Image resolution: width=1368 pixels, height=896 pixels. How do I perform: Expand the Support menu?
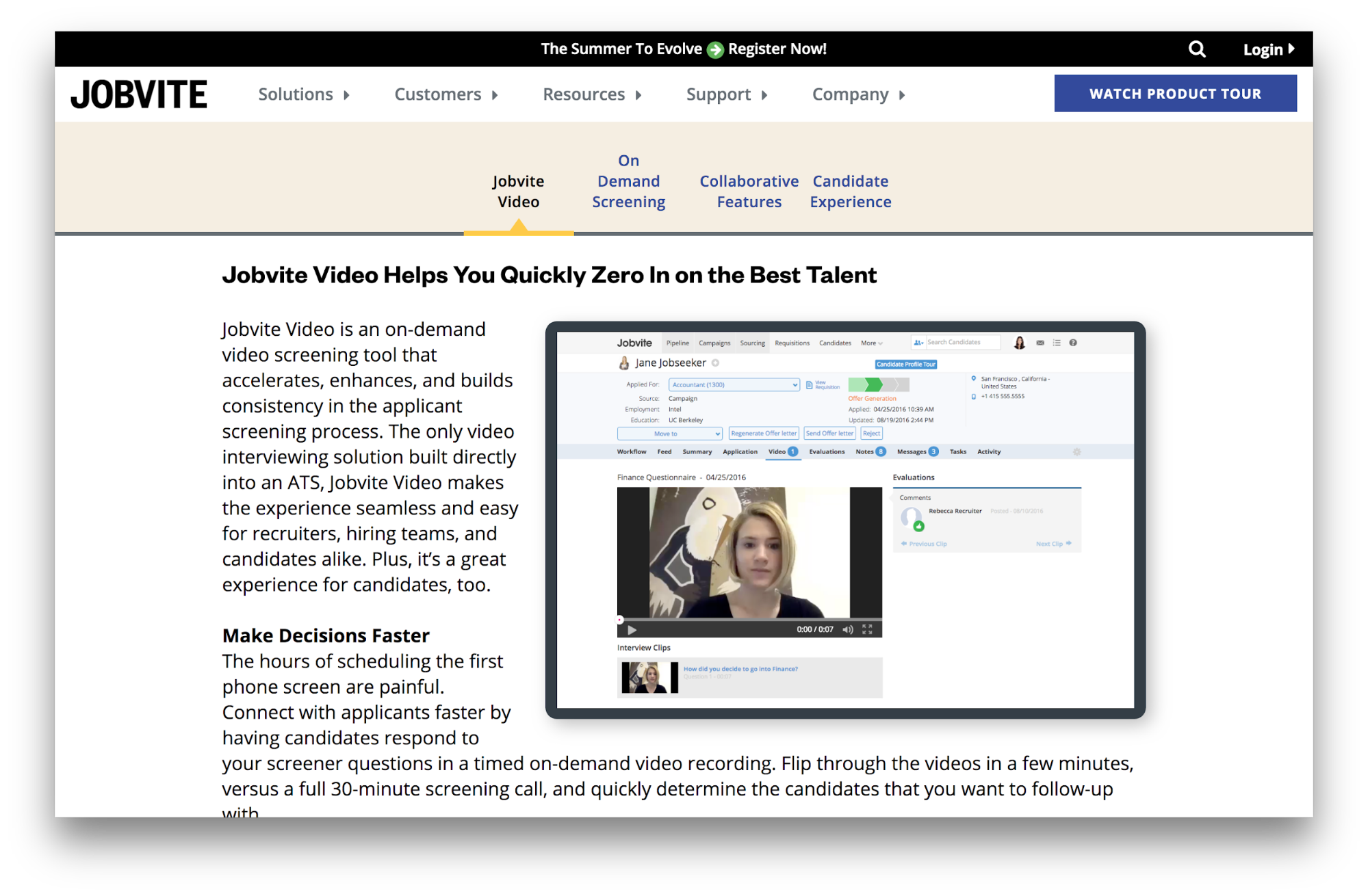coord(727,94)
